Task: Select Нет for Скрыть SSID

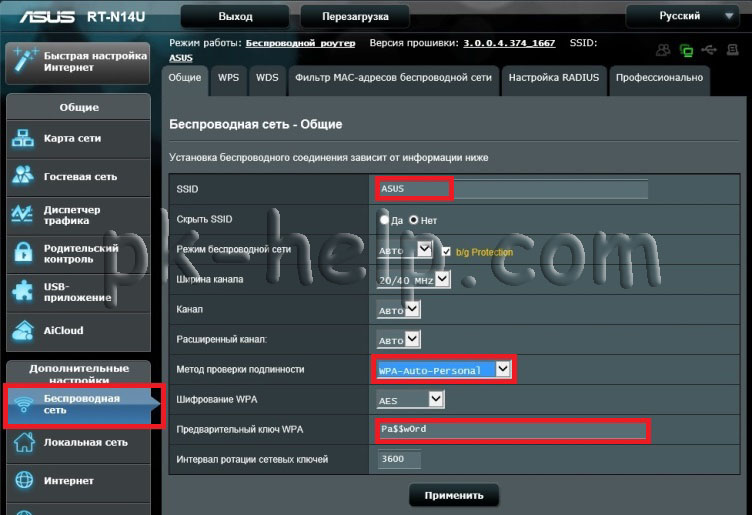Action: click(x=413, y=220)
